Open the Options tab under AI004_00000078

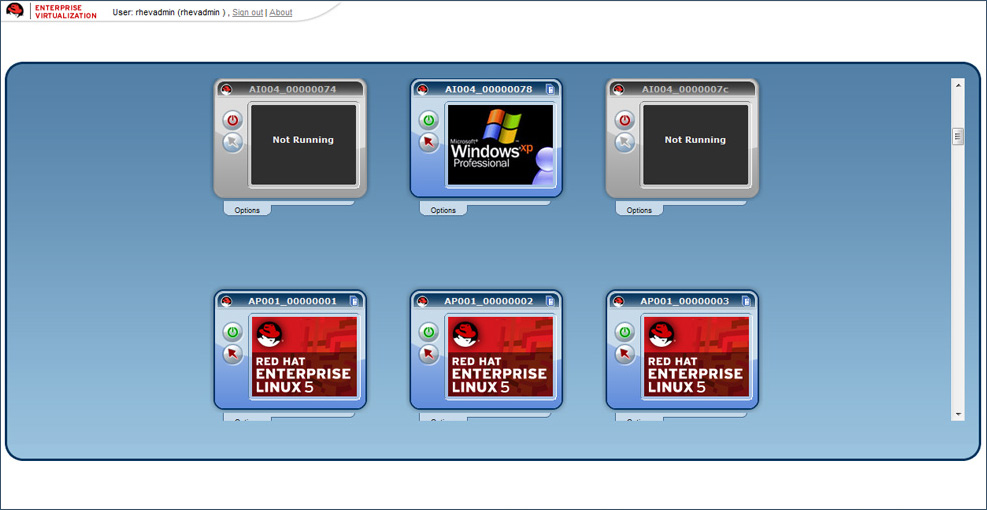[x=443, y=210]
